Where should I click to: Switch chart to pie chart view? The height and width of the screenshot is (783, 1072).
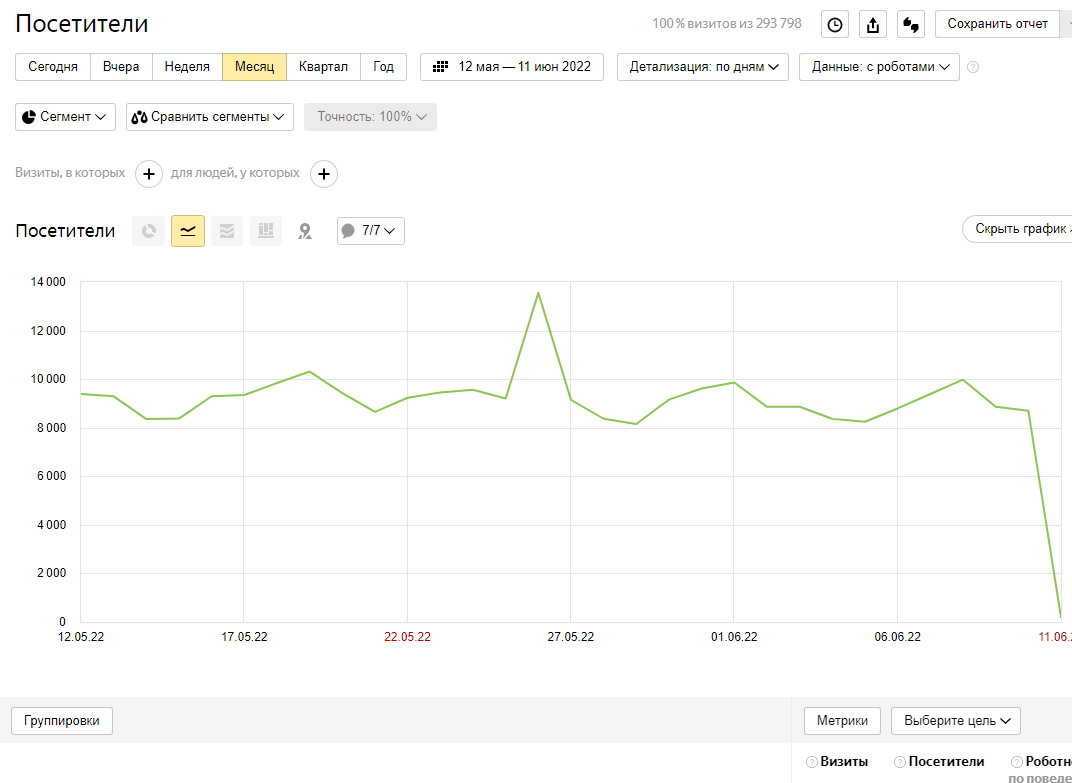[x=149, y=231]
